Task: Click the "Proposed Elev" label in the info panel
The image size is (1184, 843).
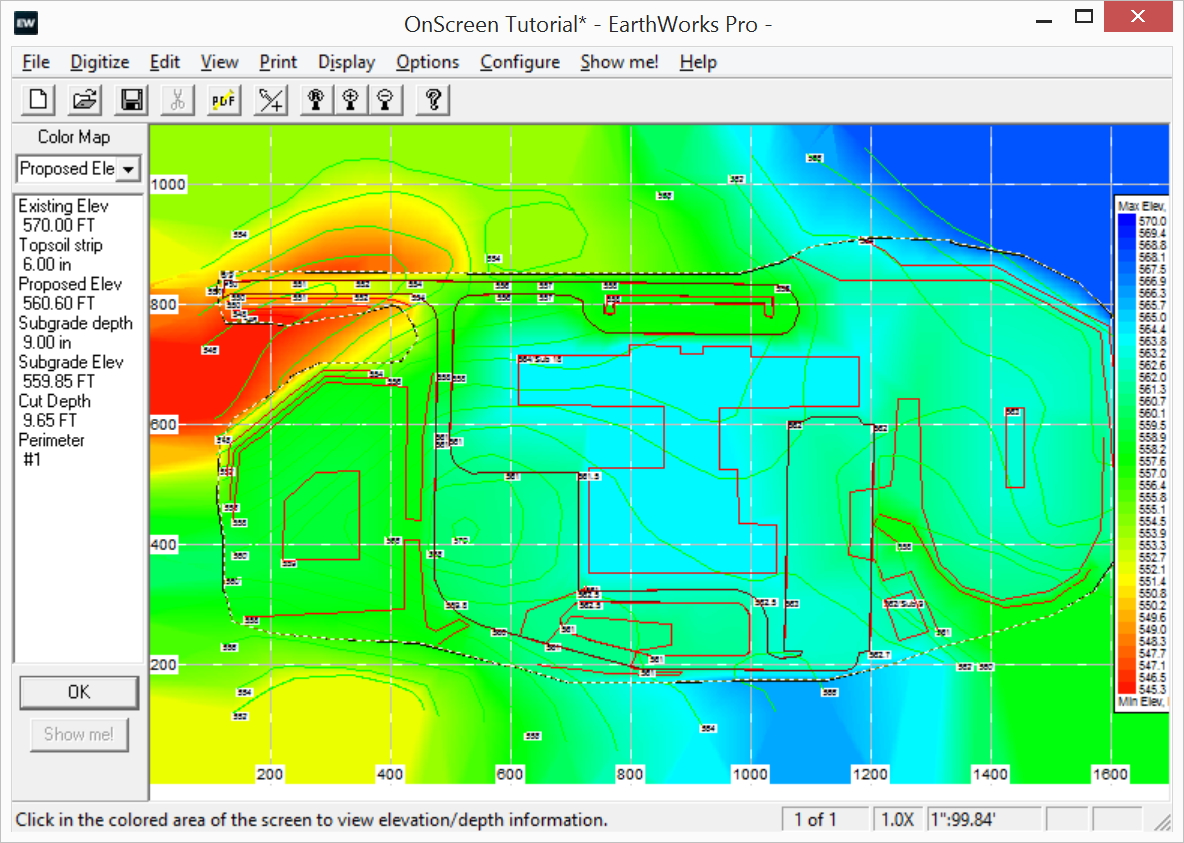Action: point(70,284)
